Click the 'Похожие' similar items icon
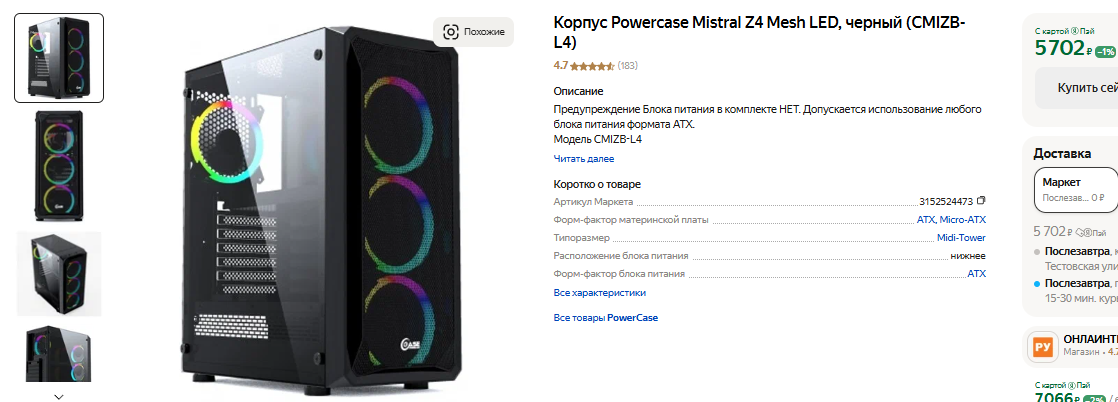 [451, 32]
